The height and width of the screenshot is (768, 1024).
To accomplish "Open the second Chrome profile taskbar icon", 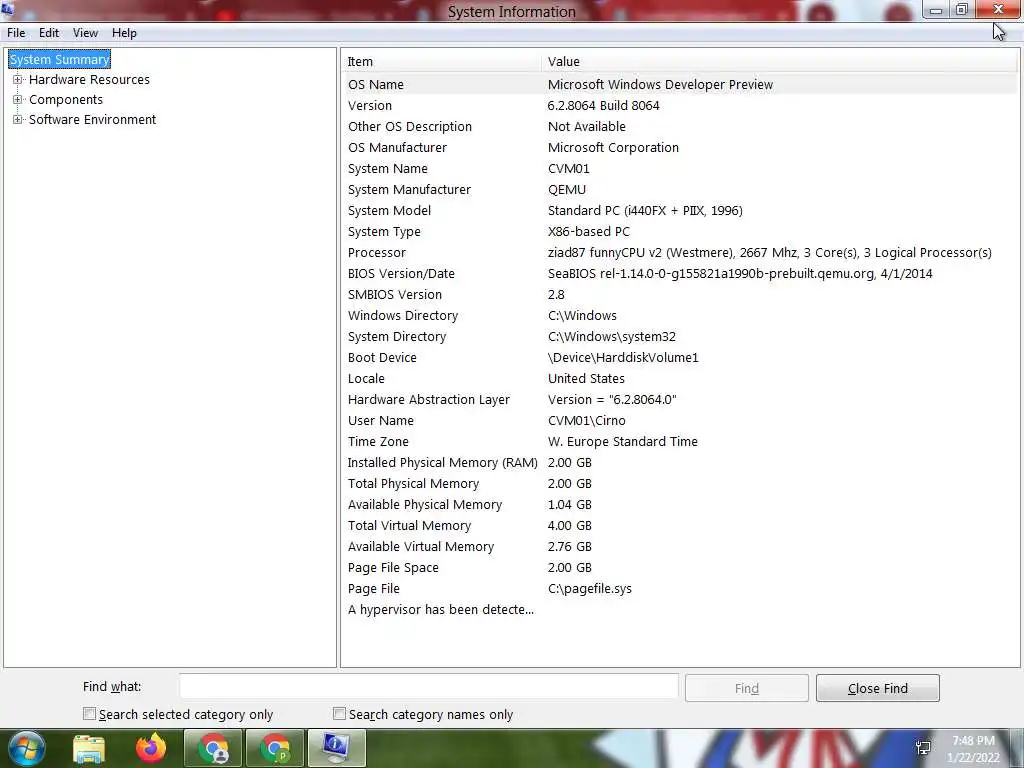I will (275, 748).
